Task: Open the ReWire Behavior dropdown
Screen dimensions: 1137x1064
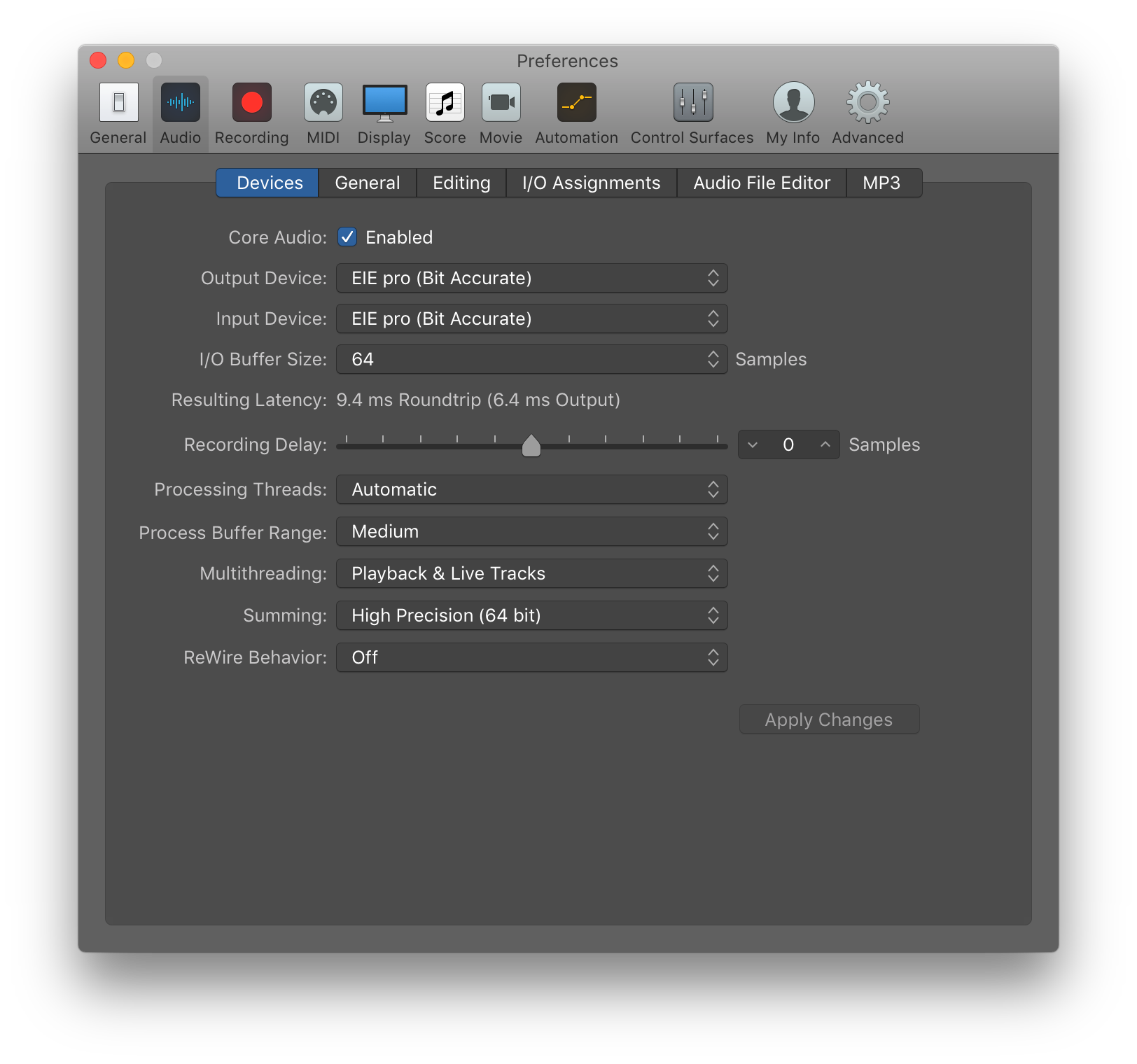Action: coord(531,657)
